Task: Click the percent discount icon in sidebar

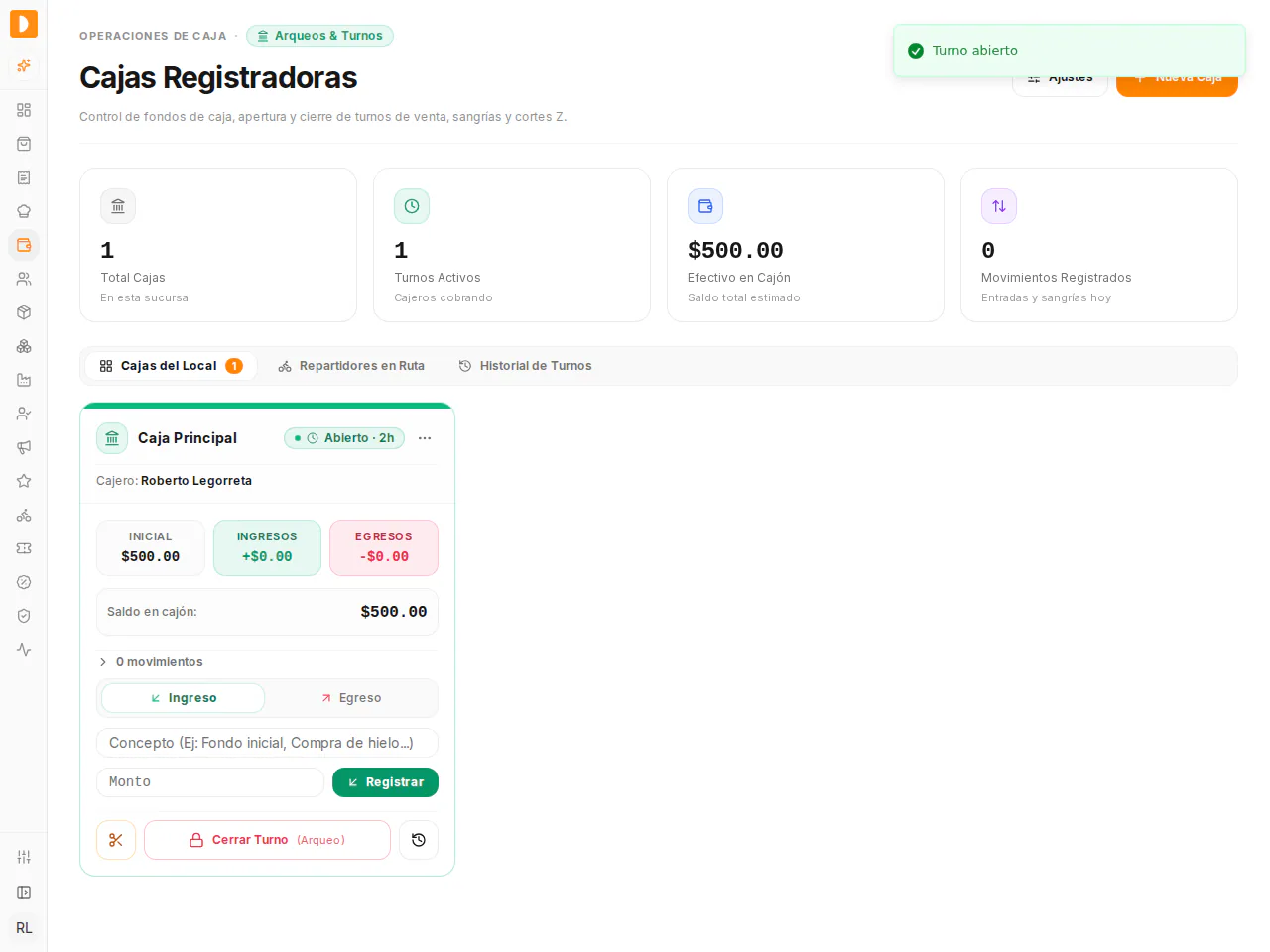Action: pos(24,582)
